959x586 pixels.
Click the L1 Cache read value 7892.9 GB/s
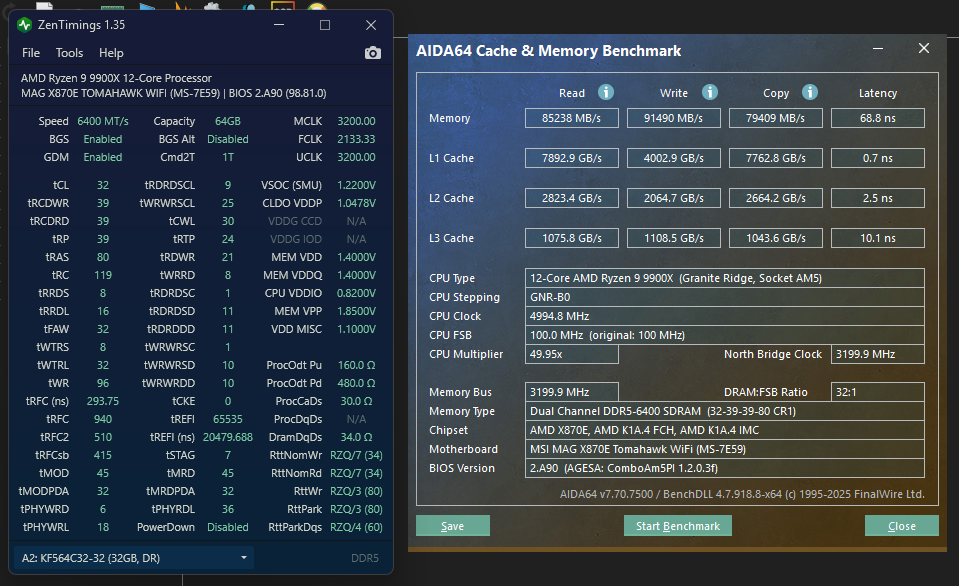[572, 158]
